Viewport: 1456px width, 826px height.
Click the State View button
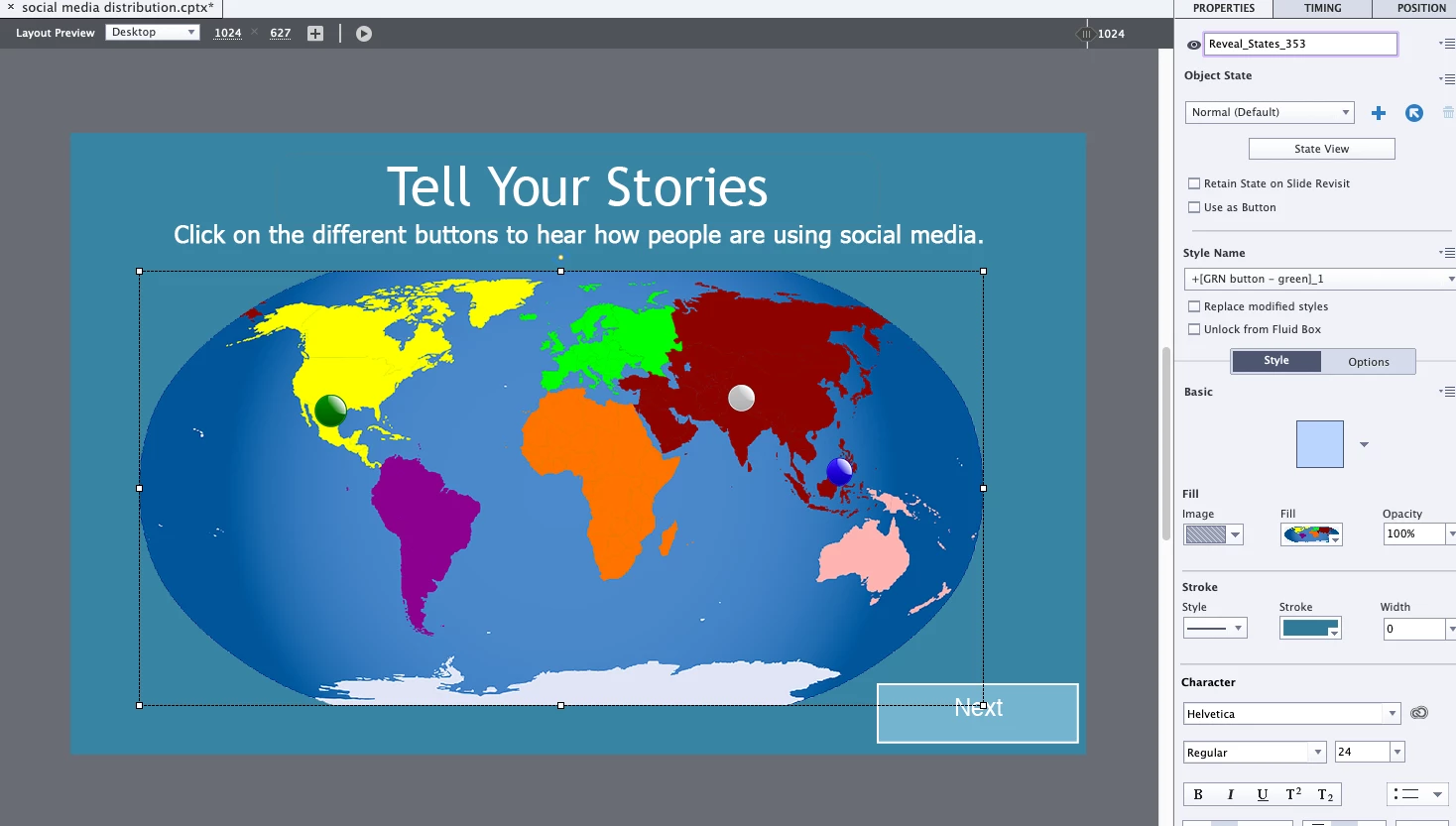click(1321, 149)
